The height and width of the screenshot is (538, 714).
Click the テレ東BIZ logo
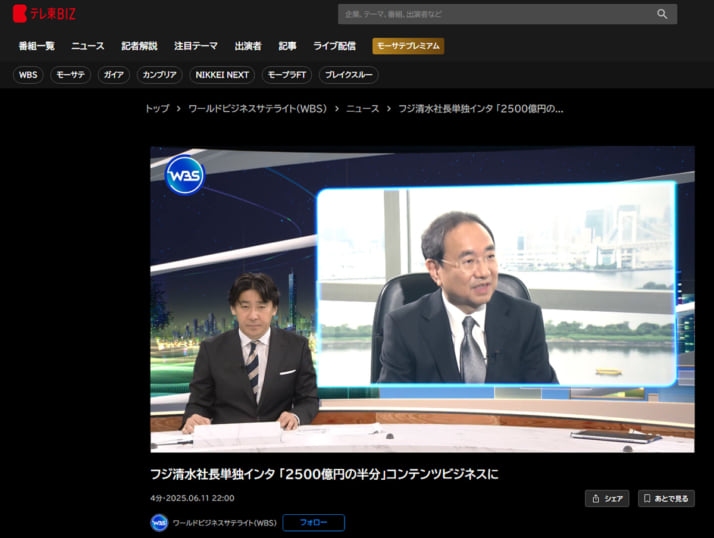click(44, 14)
